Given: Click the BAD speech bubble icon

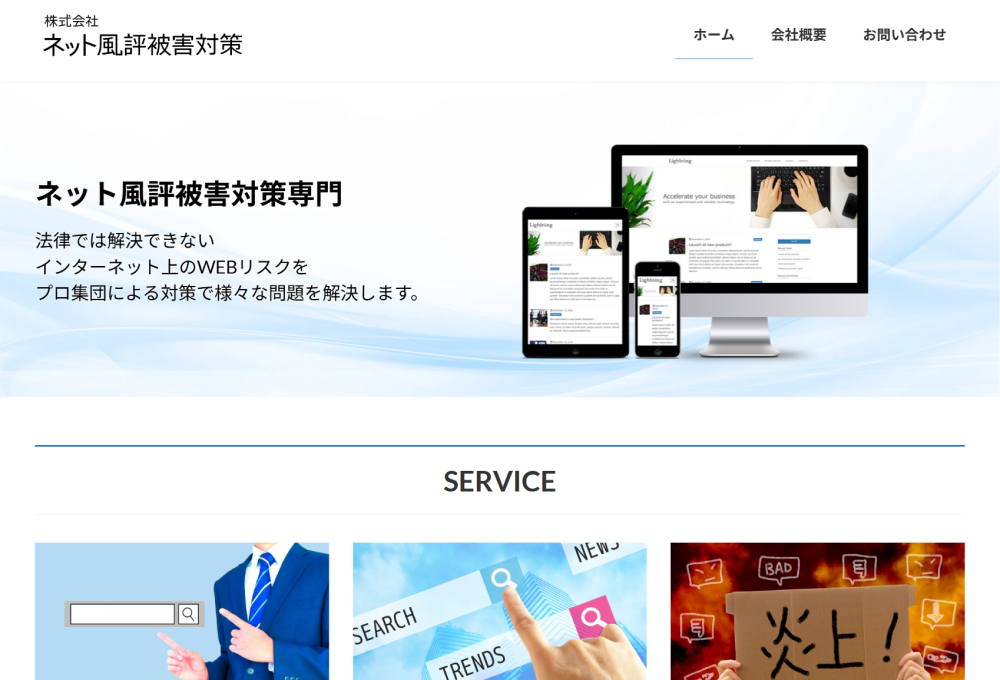Looking at the screenshot, I should [x=778, y=569].
